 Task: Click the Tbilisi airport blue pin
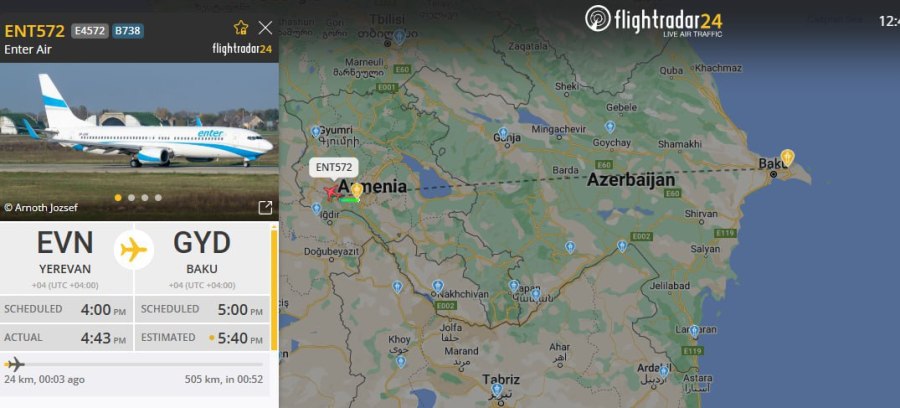pyautogui.click(x=399, y=37)
